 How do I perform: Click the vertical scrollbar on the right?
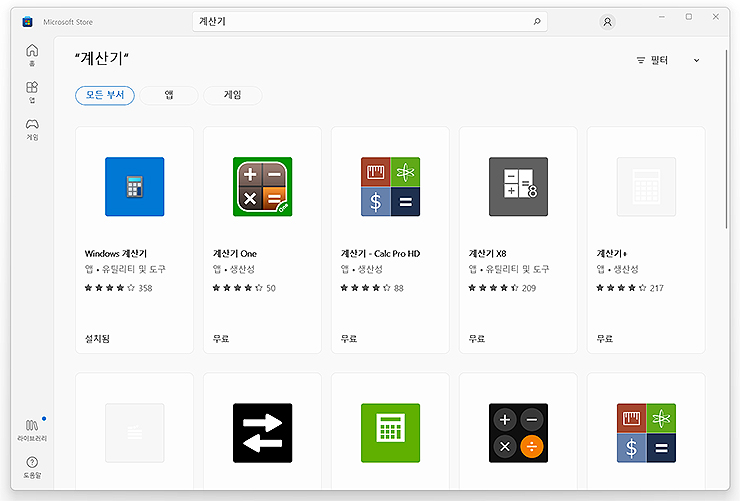[726, 139]
